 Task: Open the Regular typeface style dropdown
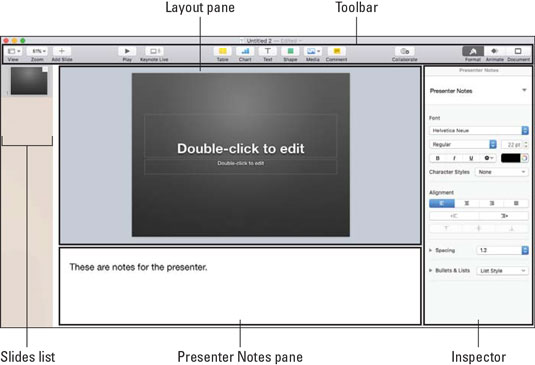463,145
